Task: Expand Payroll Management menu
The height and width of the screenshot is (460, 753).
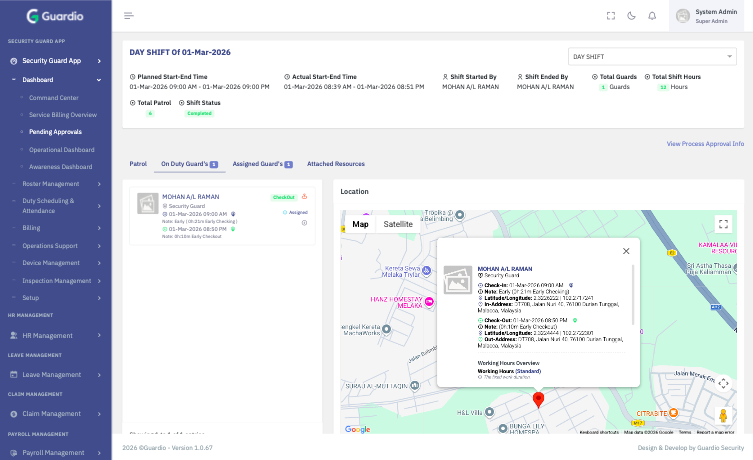Action: coord(56,453)
